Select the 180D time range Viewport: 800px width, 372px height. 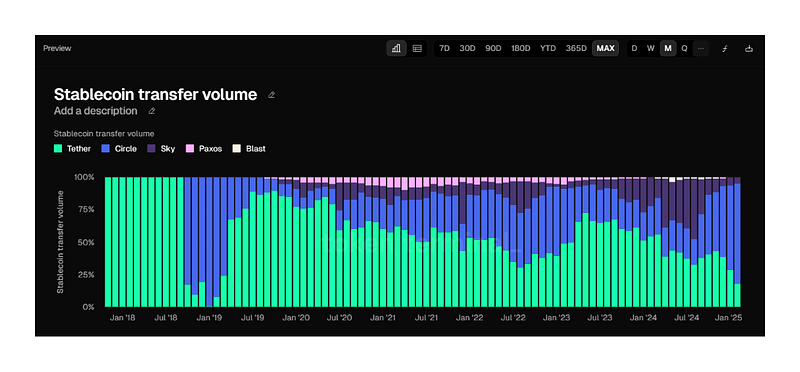pos(521,48)
